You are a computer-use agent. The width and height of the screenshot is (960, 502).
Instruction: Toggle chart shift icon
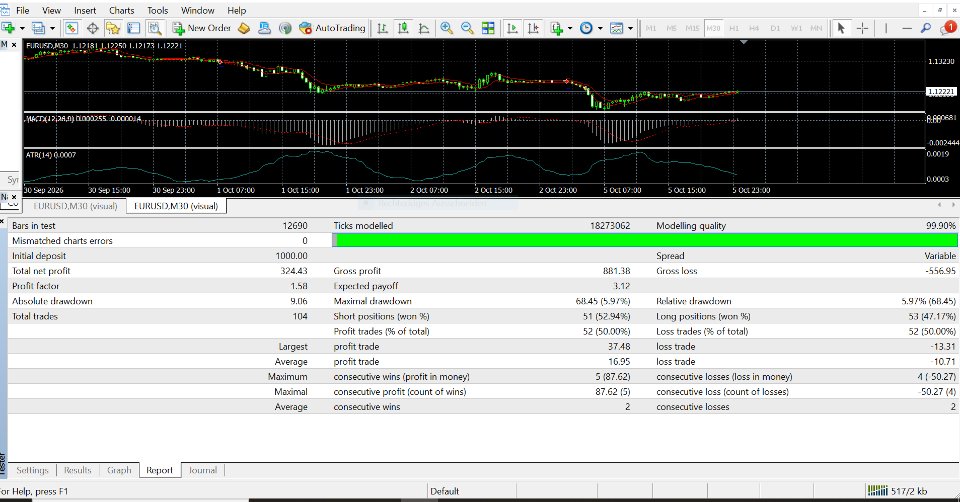(533, 28)
